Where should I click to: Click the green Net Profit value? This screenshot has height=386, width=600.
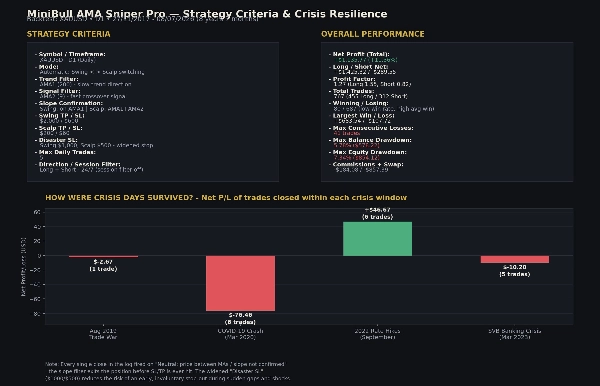click(x=366, y=60)
